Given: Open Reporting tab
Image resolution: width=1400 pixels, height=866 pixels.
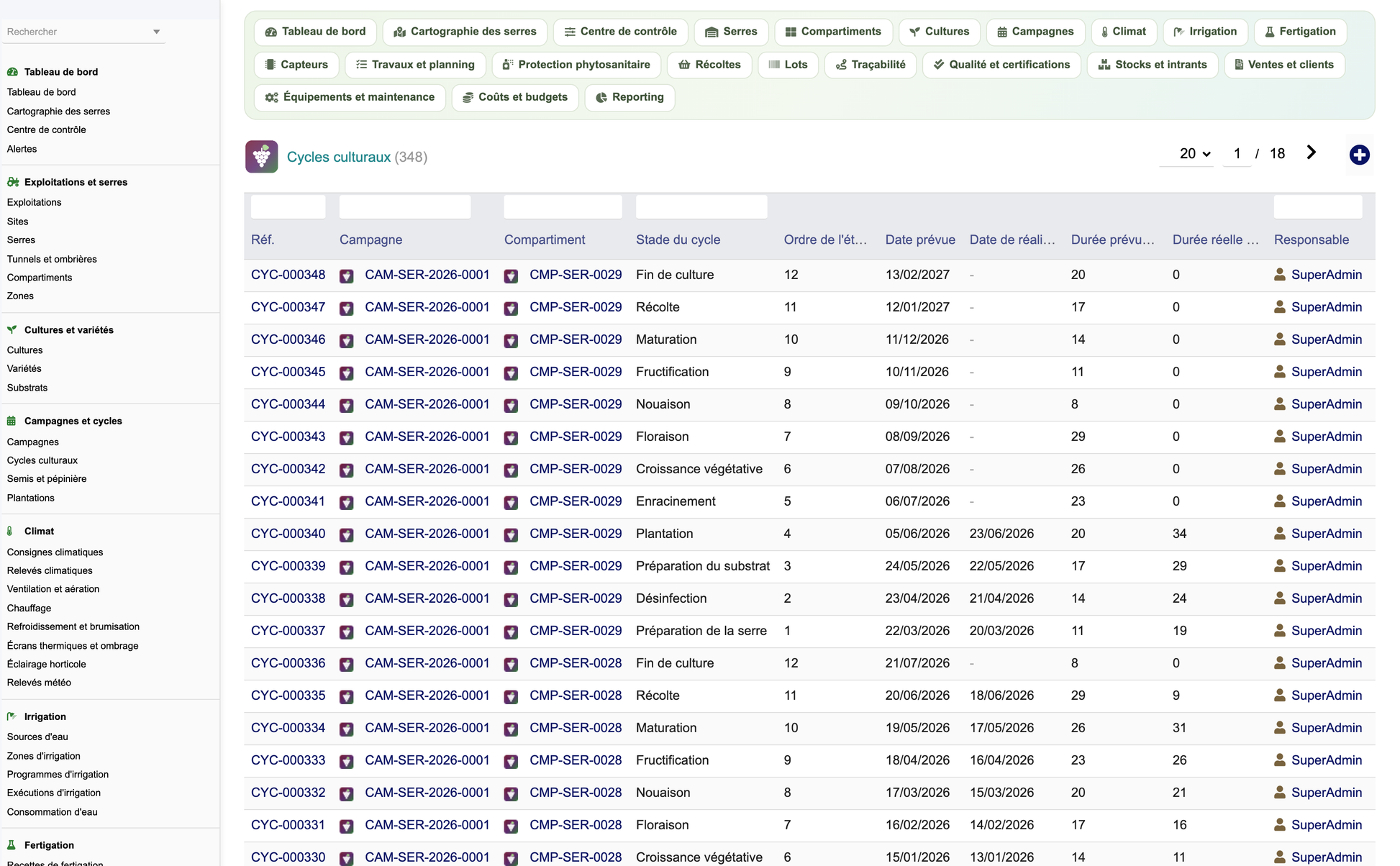Looking at the screenshot, I should 629,97.
